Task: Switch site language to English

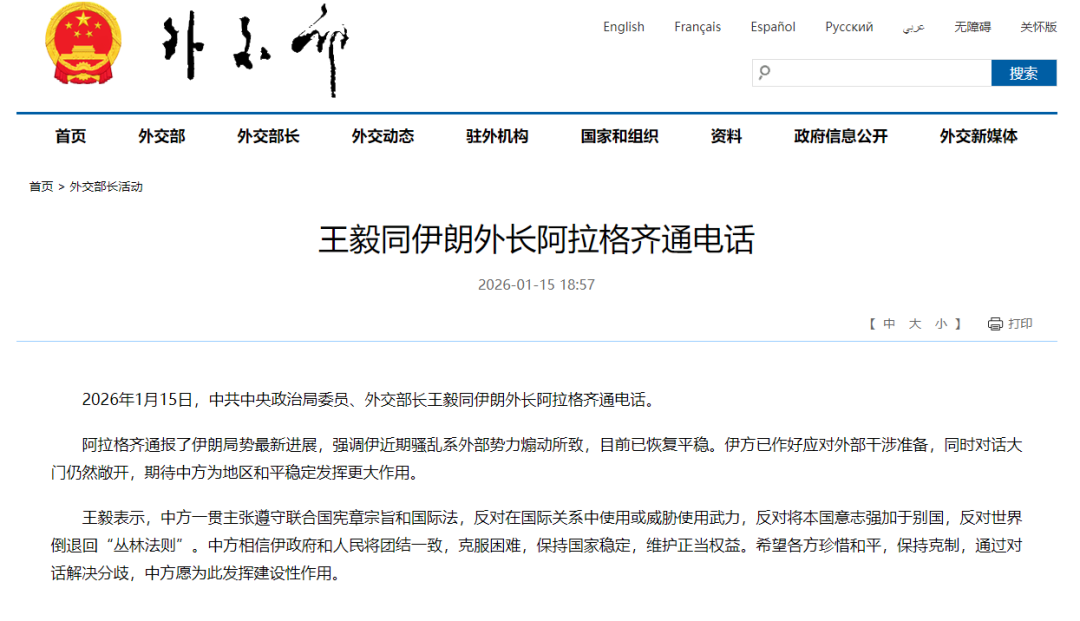Action: 623,27
